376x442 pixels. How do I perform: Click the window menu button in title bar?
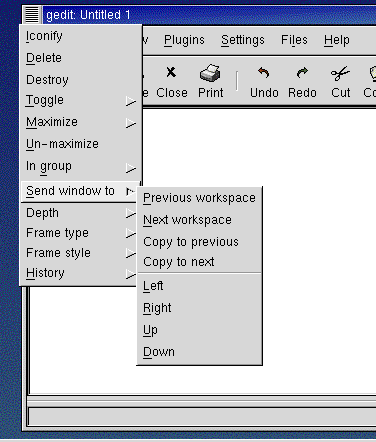pyautogui.click(x=32, y=15)
